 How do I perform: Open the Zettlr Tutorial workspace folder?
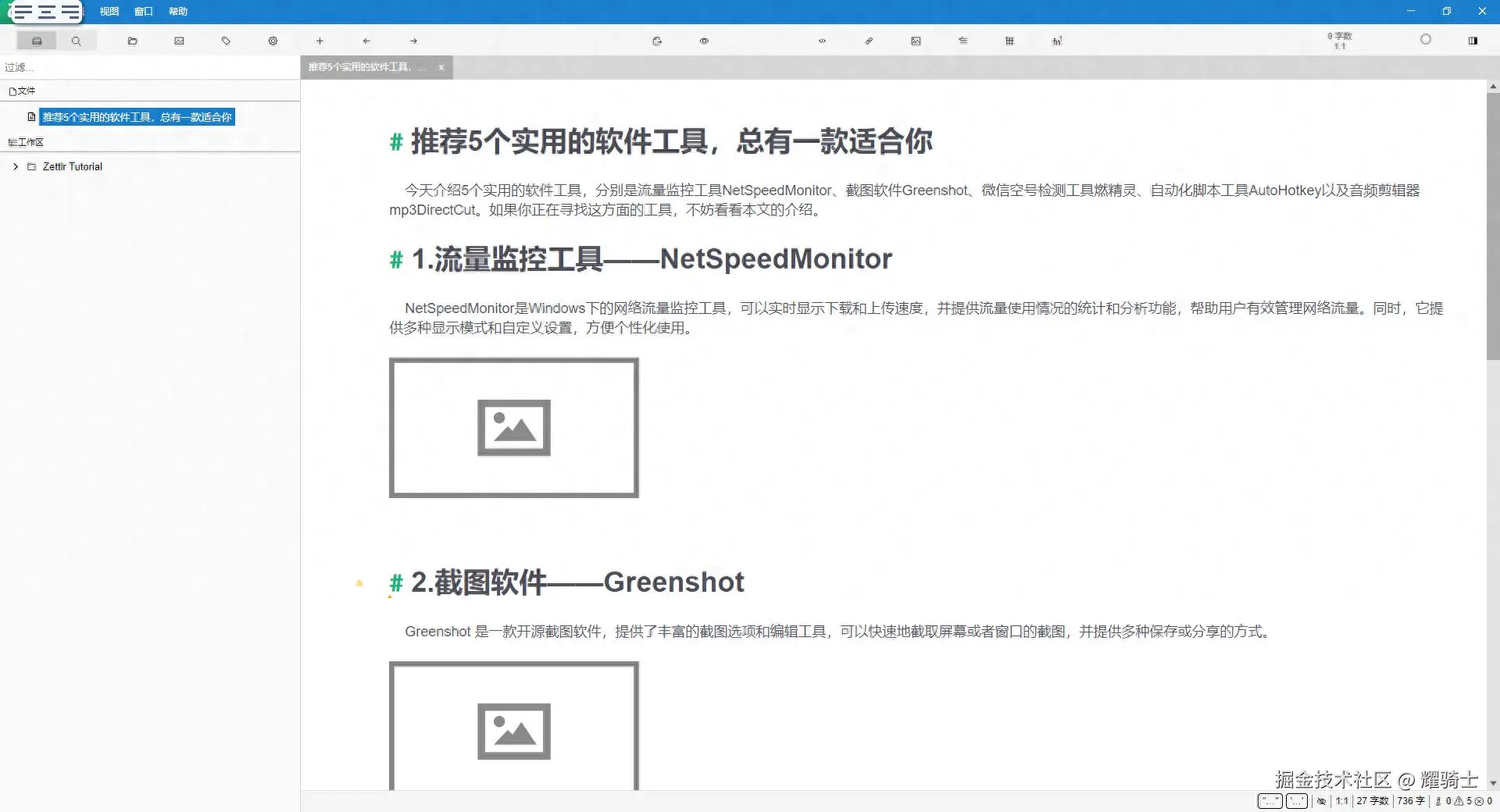72,166
